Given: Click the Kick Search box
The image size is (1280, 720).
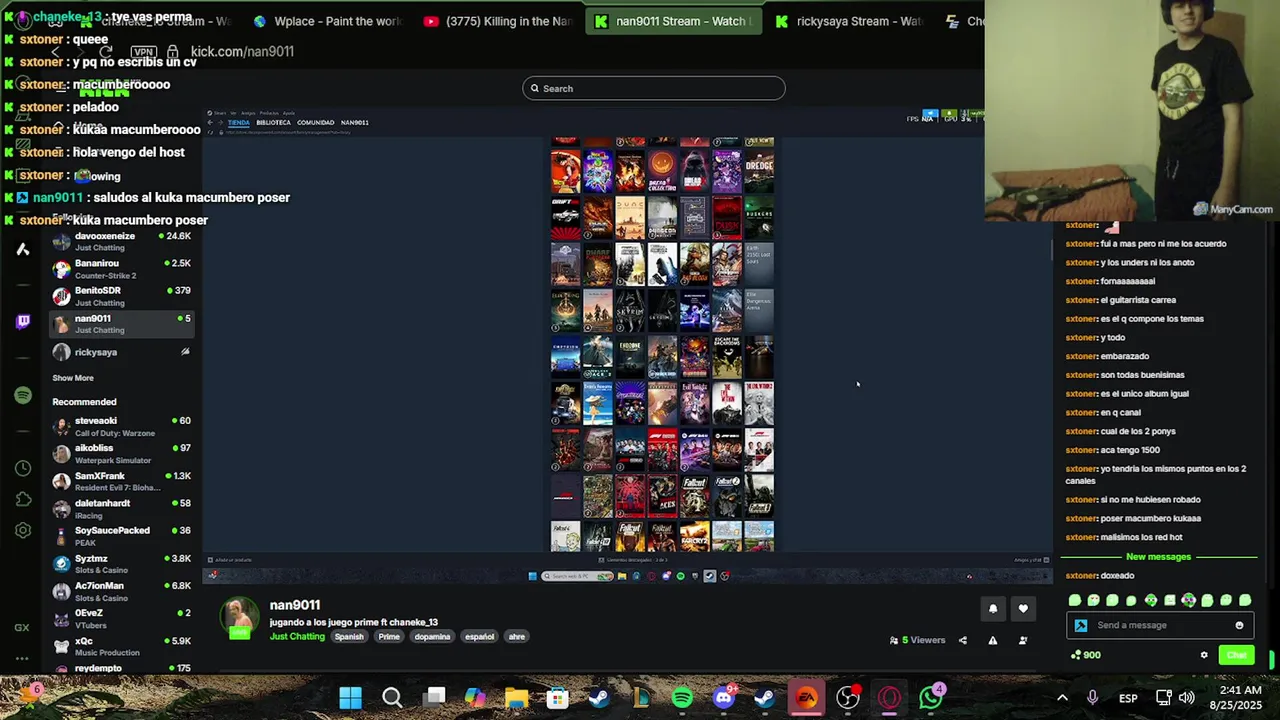Looking at the screenshot, I should pyautogui.click(x=654, y=88).
